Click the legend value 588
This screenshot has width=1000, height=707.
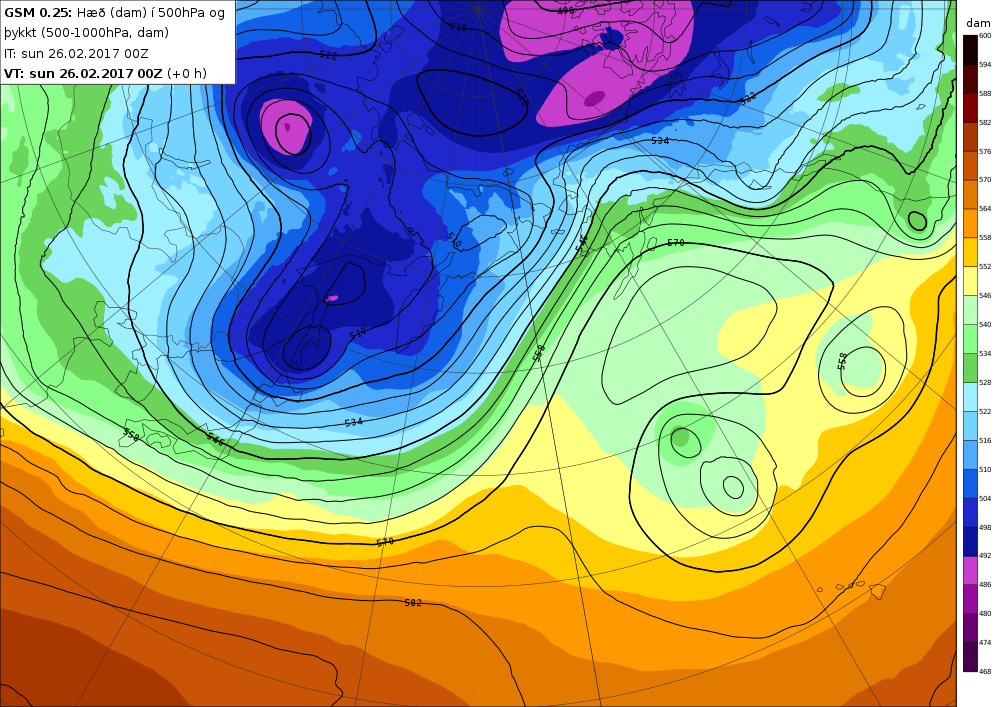tap(985, 94)
